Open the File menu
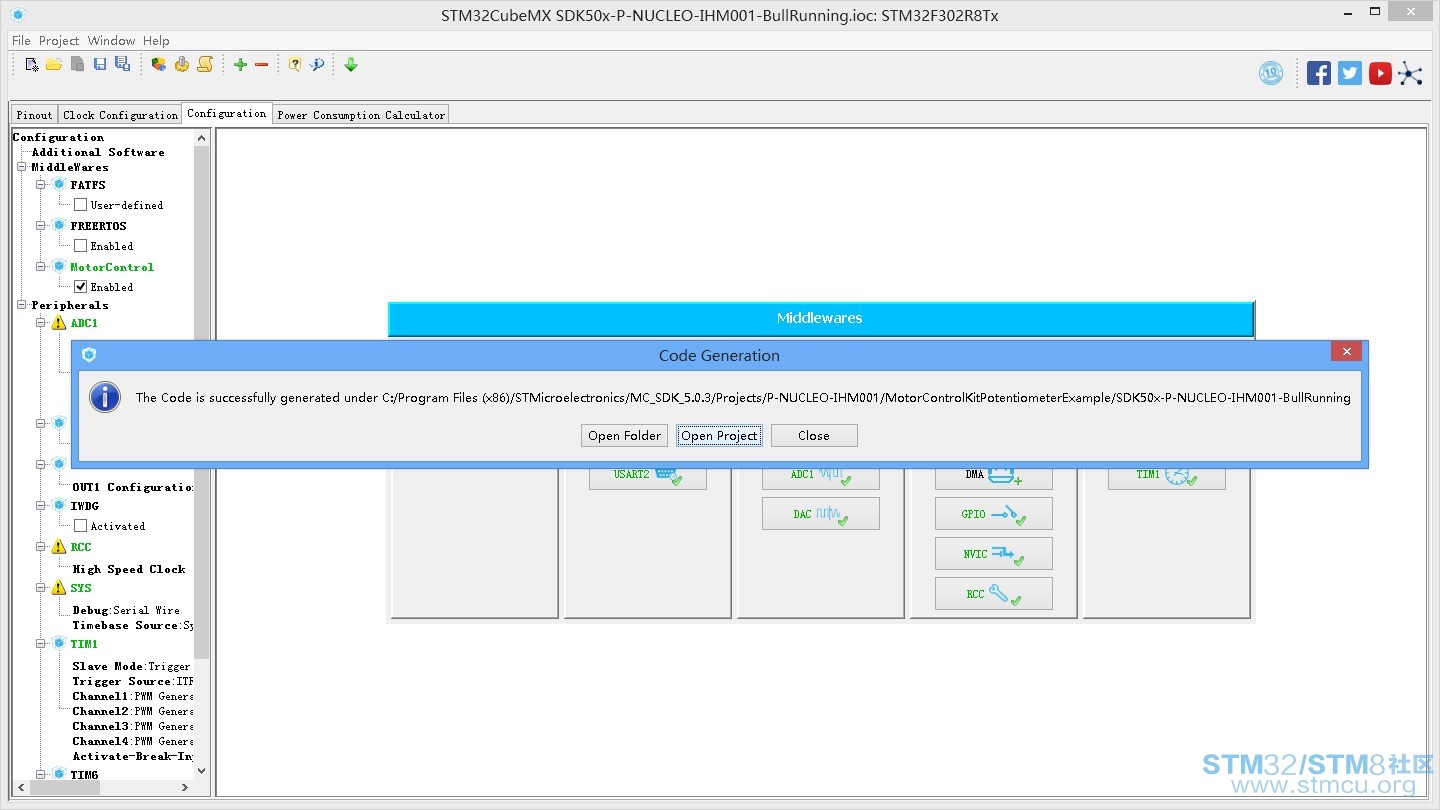 coord(21,41)
